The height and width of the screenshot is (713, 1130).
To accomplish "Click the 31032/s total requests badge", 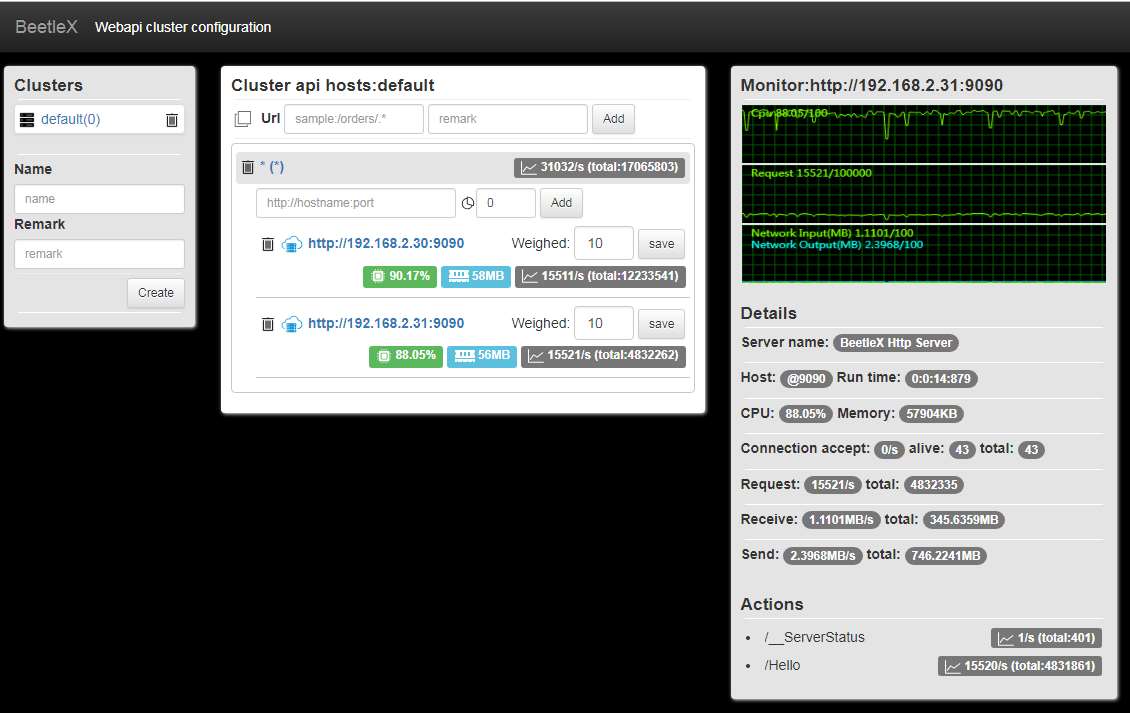I will pos(600,167).
